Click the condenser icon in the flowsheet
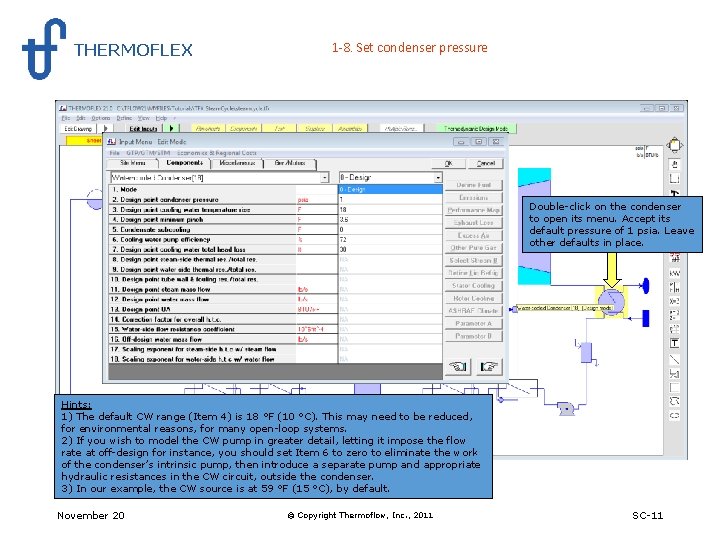The image size is (720, 540). 612,301
